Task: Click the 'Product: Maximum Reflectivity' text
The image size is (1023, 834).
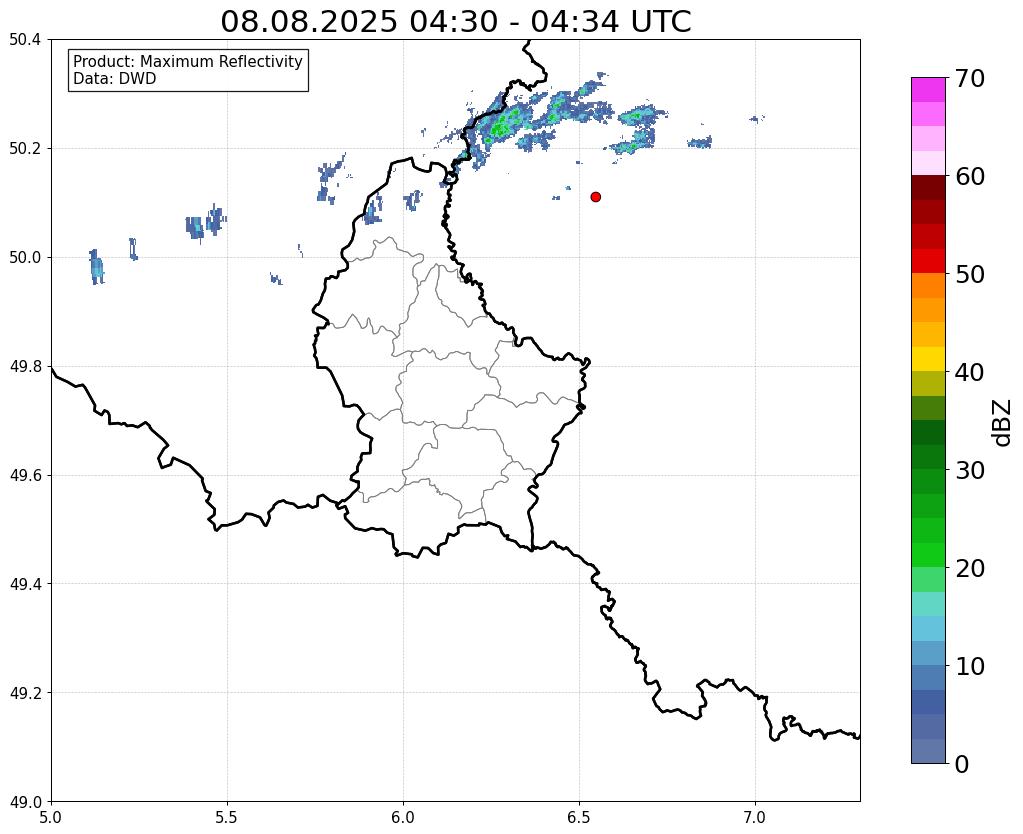Action: click(x=188, y=61)
